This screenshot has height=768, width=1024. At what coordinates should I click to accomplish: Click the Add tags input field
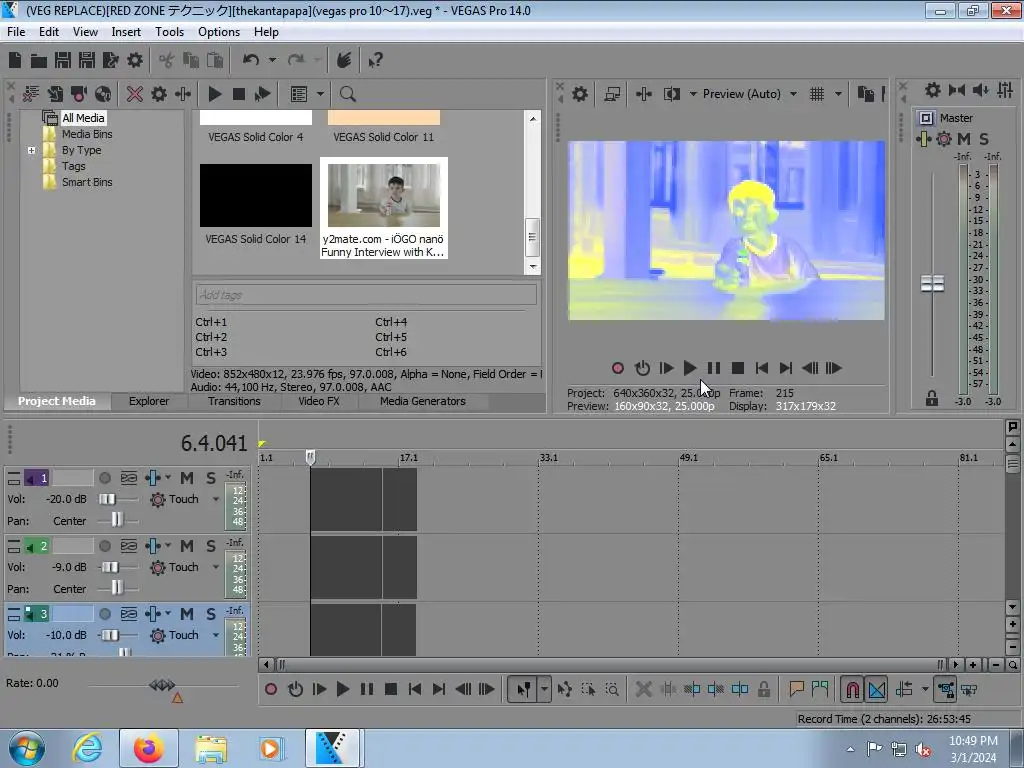click(366, 295)
